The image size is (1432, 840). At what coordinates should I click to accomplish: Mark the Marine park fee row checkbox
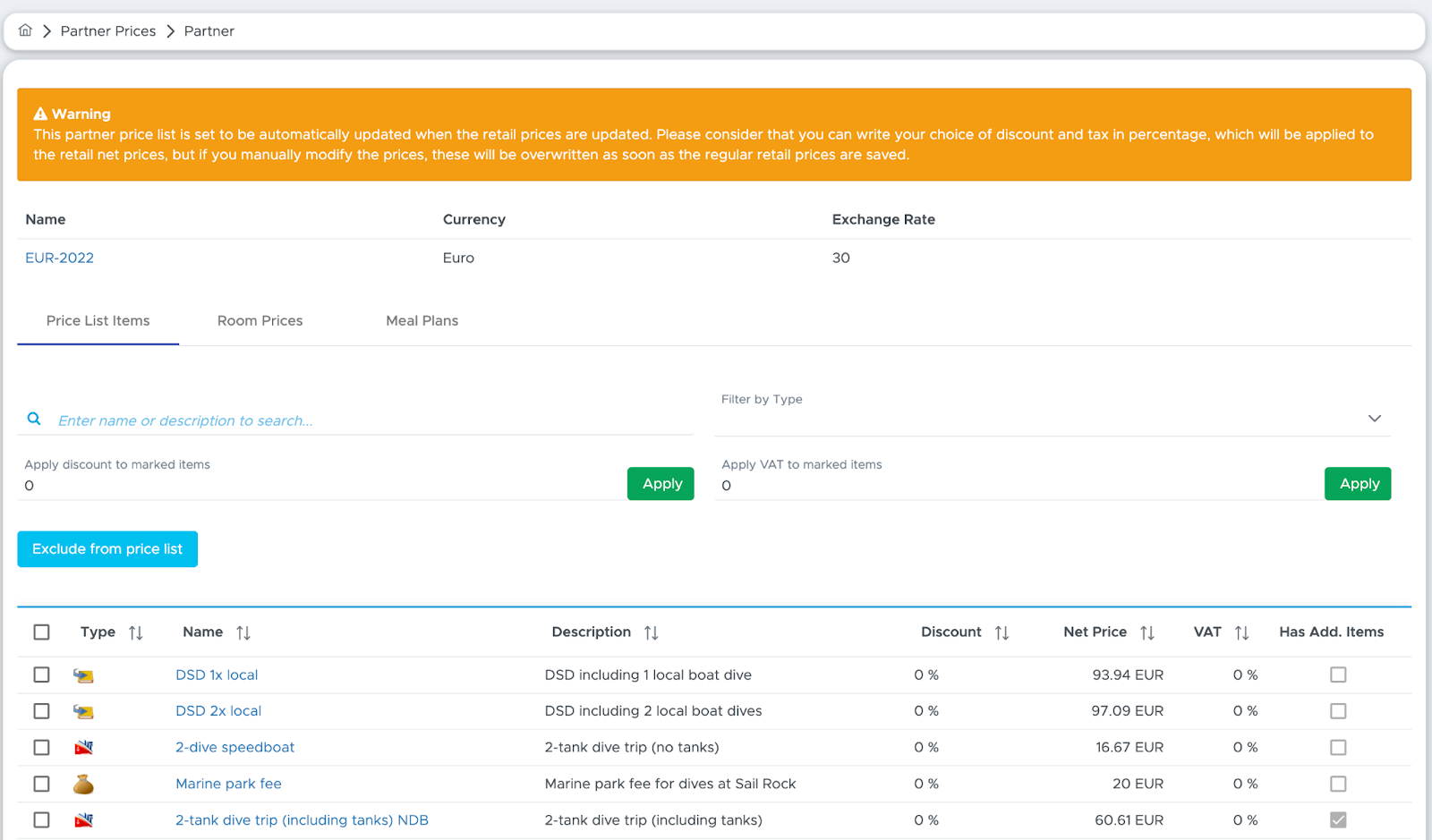click(x=41, y=784)
